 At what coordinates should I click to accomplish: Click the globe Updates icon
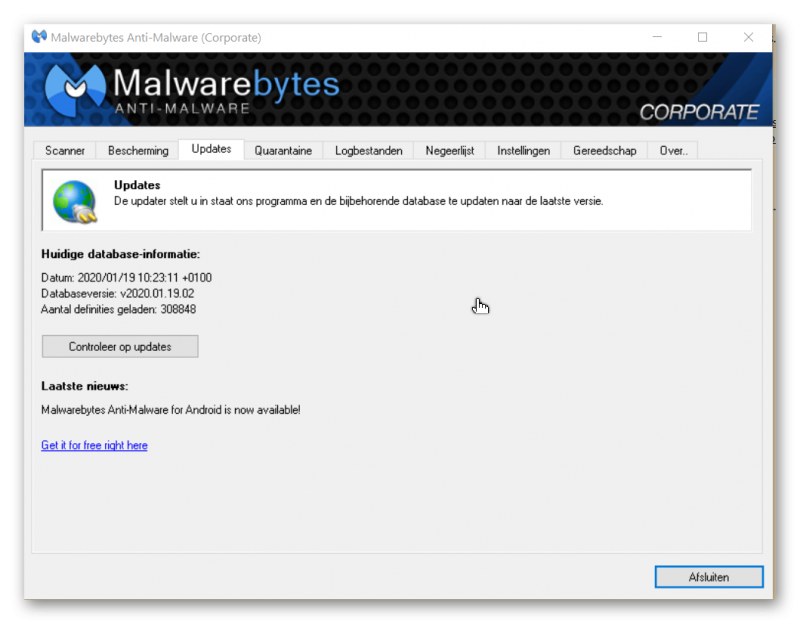click(74, 200)
